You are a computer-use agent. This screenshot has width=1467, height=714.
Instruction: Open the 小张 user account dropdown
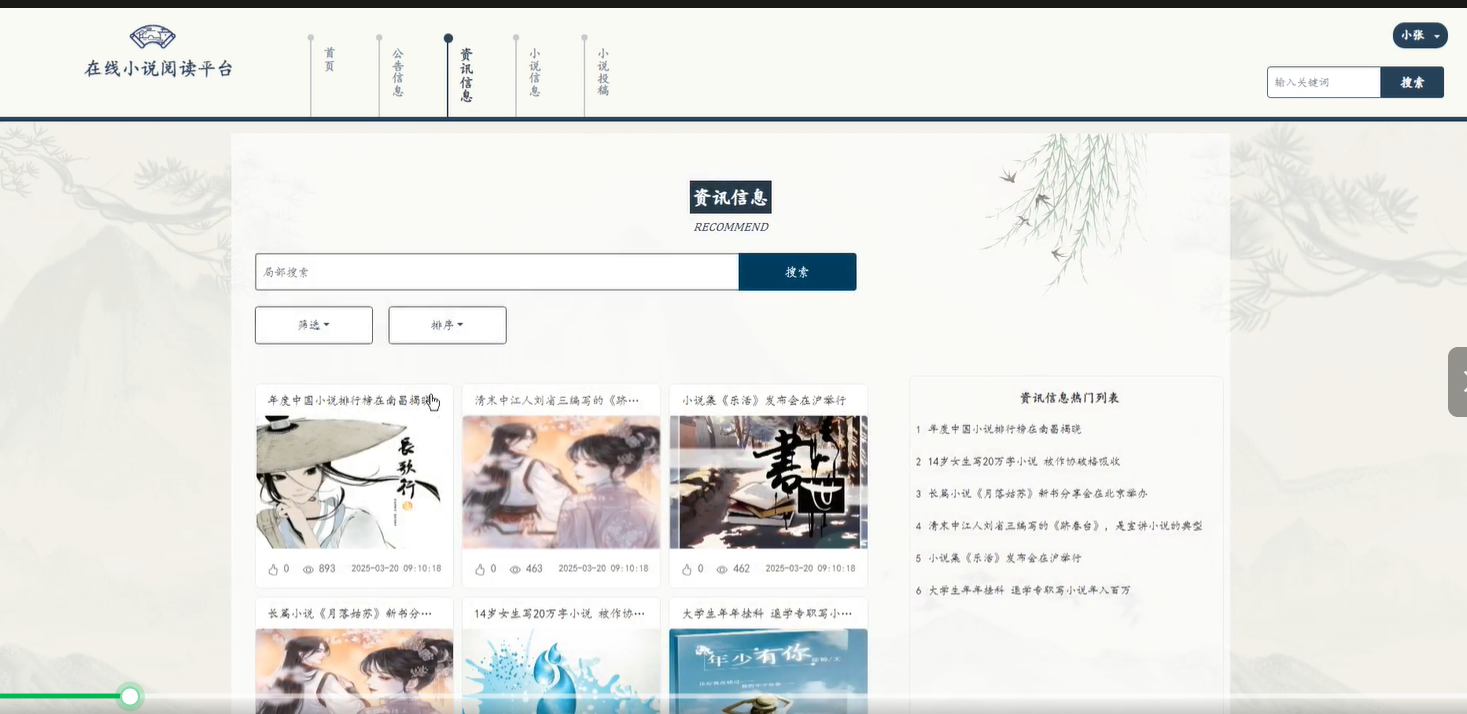point(1420,35)
